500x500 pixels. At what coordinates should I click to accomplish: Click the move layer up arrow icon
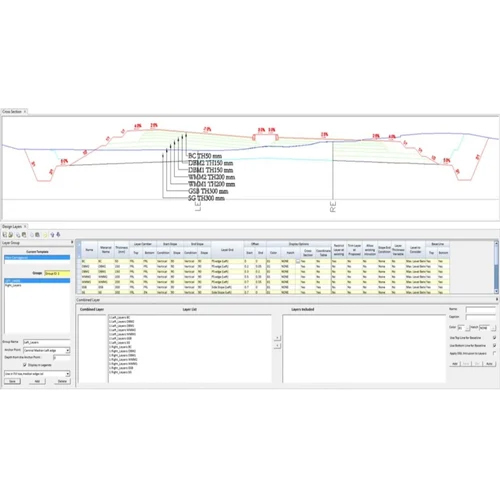(52, 235)
